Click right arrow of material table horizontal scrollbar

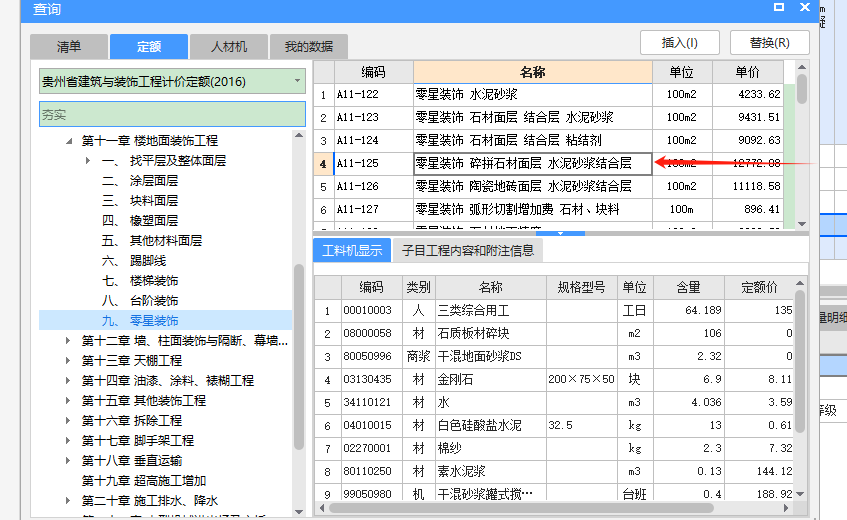[786, 508]
